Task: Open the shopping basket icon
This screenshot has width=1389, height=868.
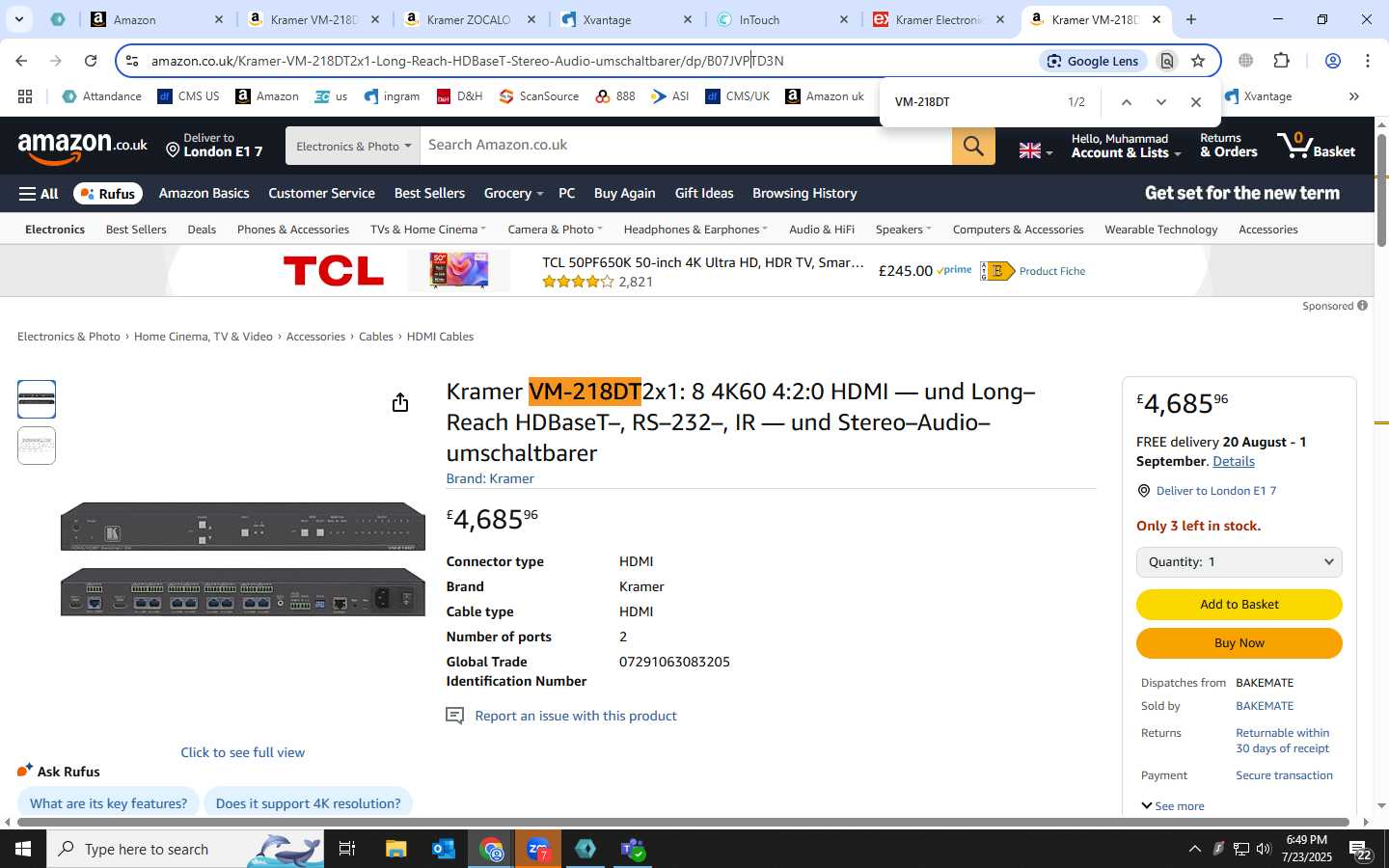Action: [1316, 146]
